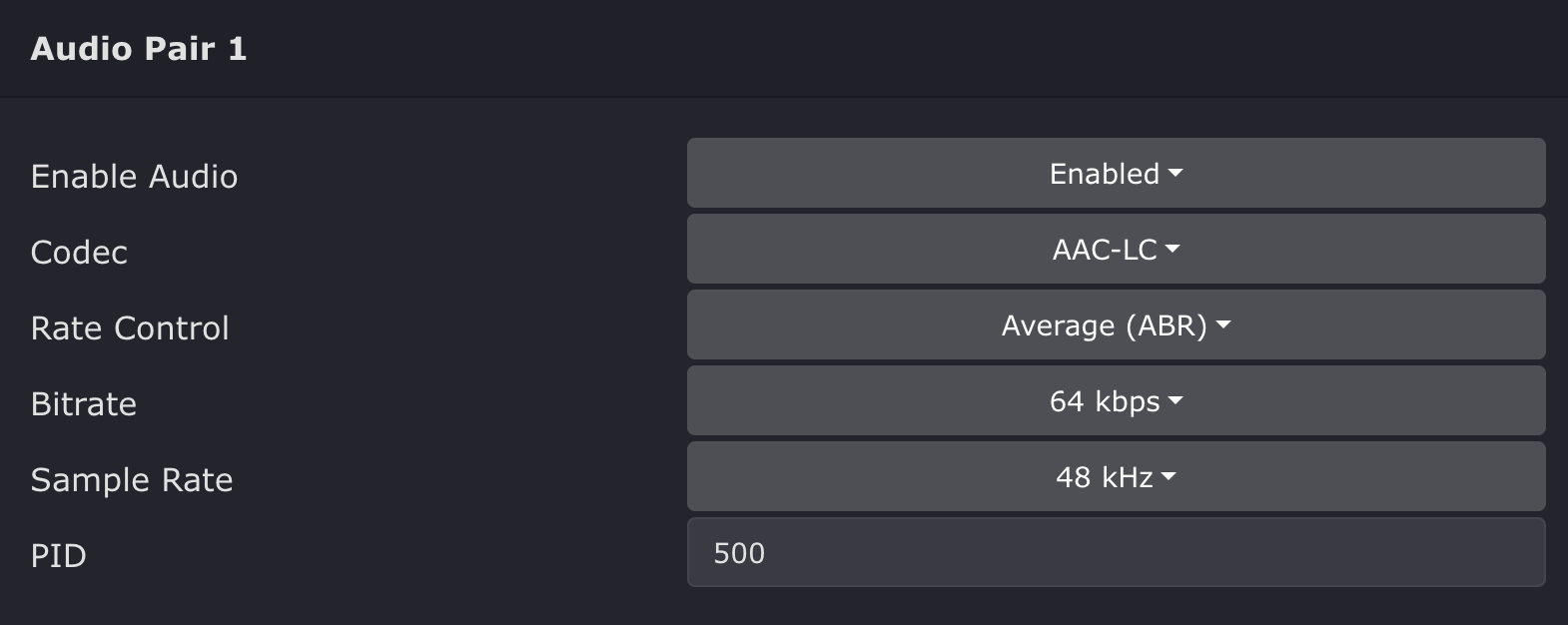The height and width of the screenshot is (625, 1568).
Task: Open the Sample Rate dropdown
Action: [x=1116, y=477]
